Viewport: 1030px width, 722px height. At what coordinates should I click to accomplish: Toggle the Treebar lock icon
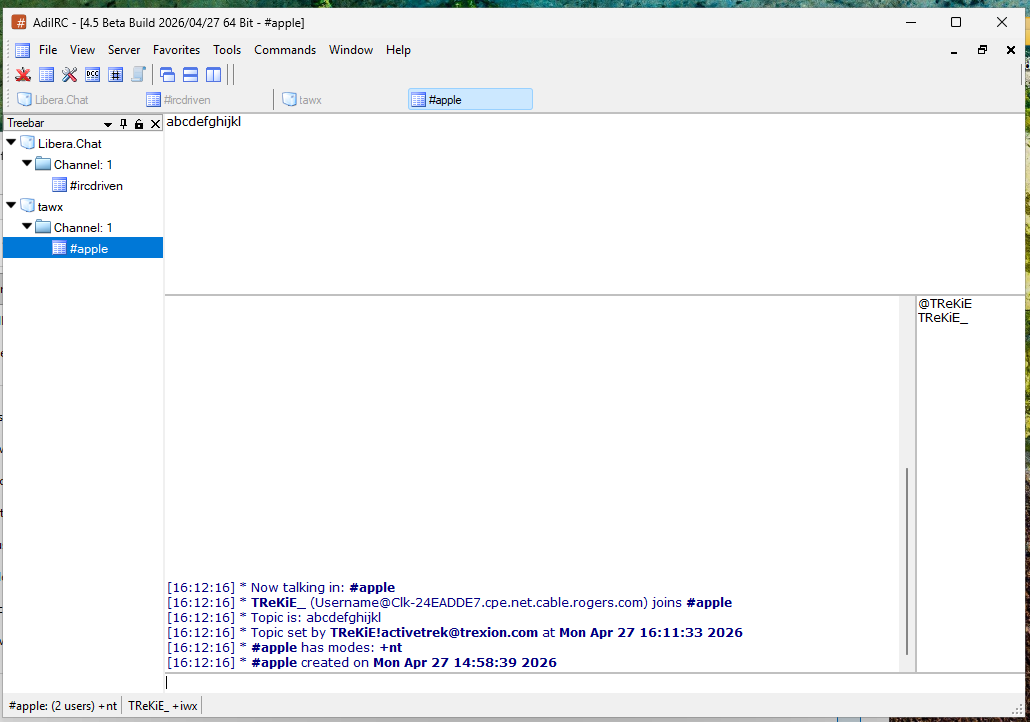pyautogui.click(x=139, y=123)
